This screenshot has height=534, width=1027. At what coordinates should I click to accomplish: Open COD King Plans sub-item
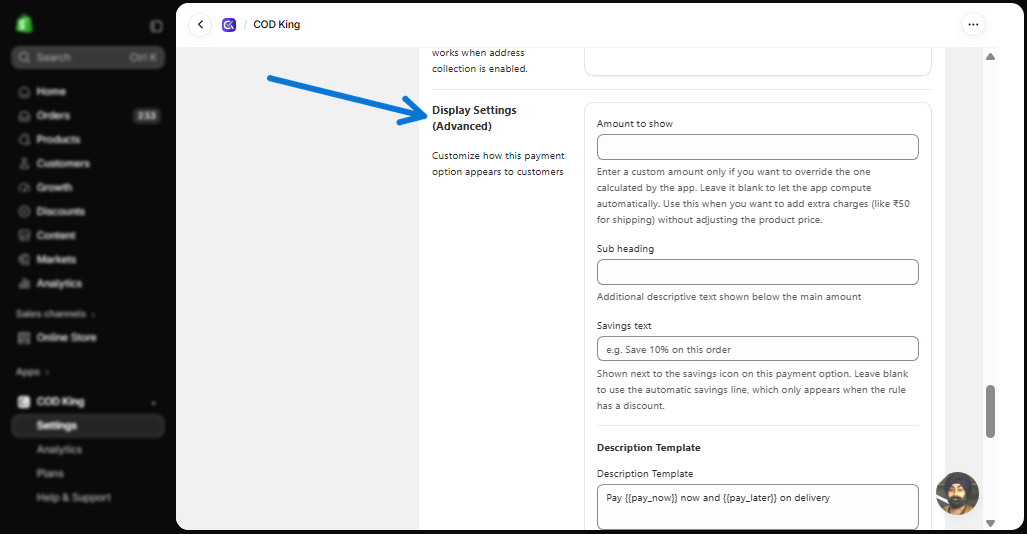pyautogui.click(x=50, y=473)
